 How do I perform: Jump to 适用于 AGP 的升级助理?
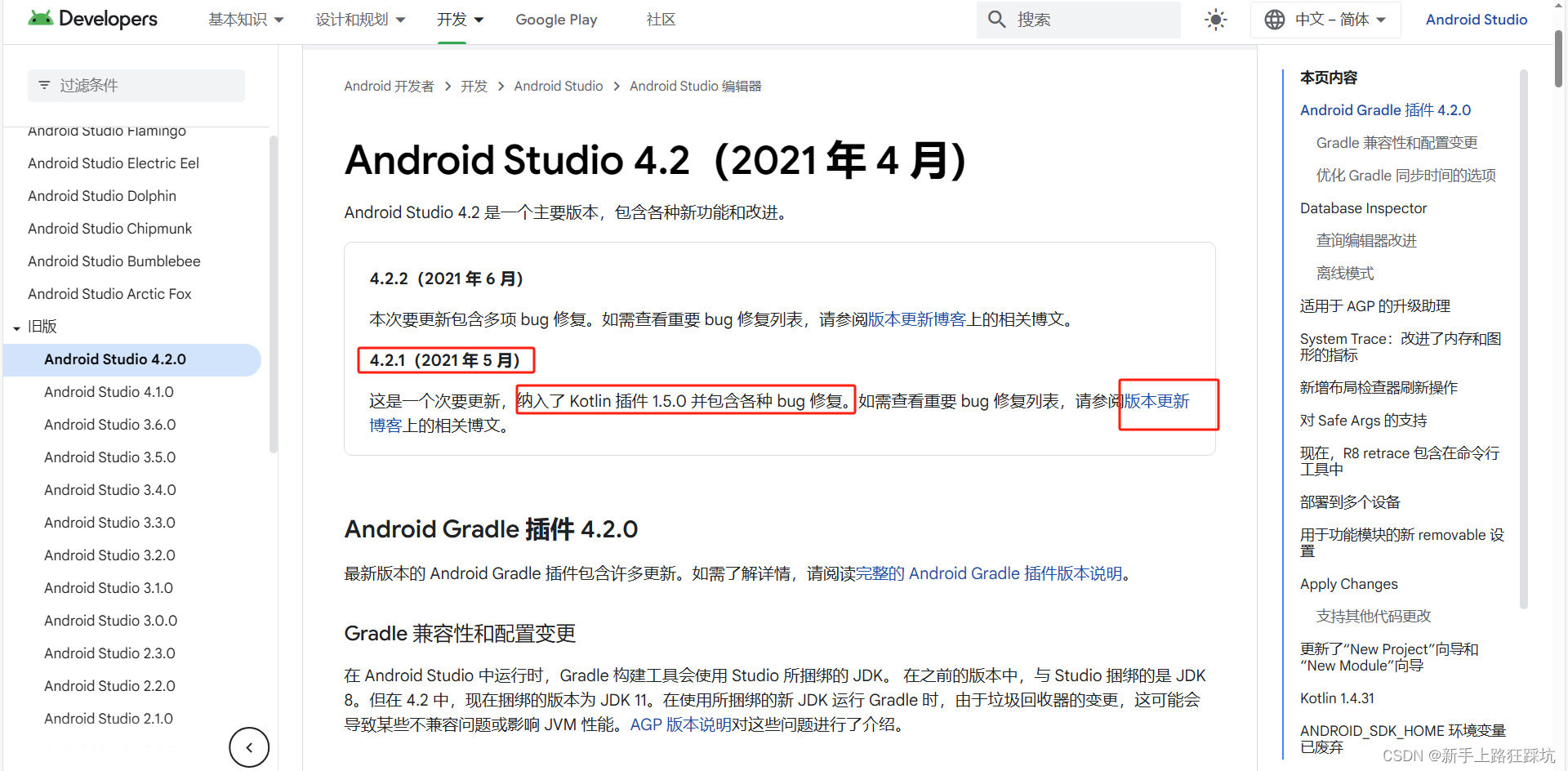pos(1374,306)
